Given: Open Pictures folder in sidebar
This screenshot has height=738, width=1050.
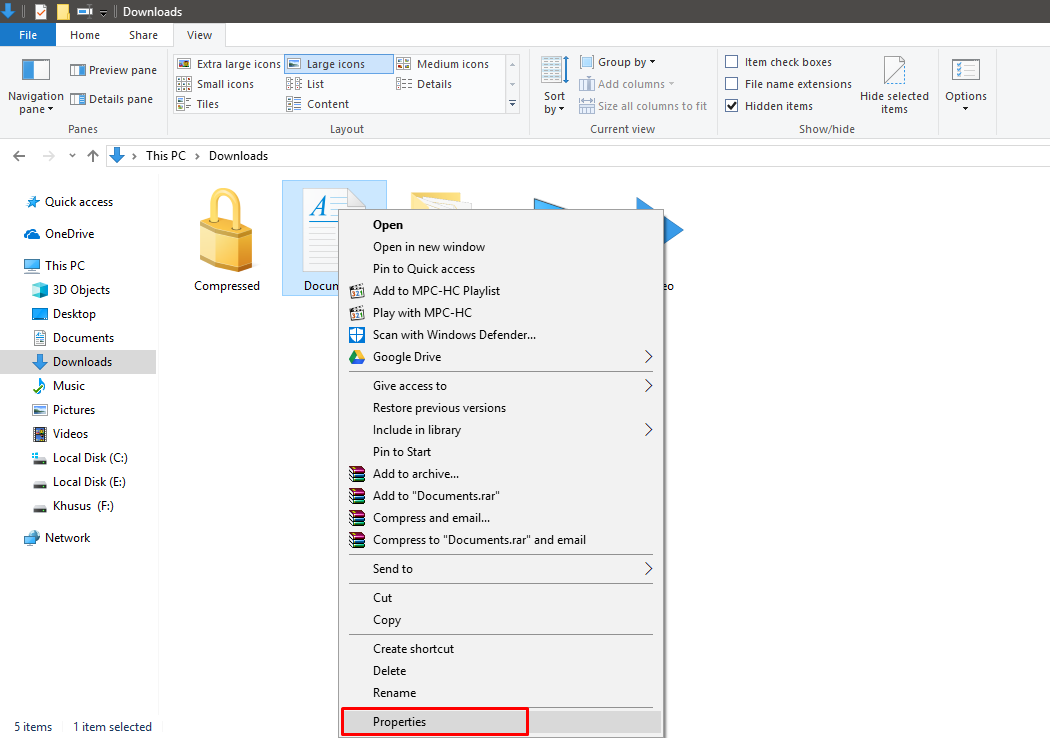Looking at the screenshot, I should tap(74, 410).
